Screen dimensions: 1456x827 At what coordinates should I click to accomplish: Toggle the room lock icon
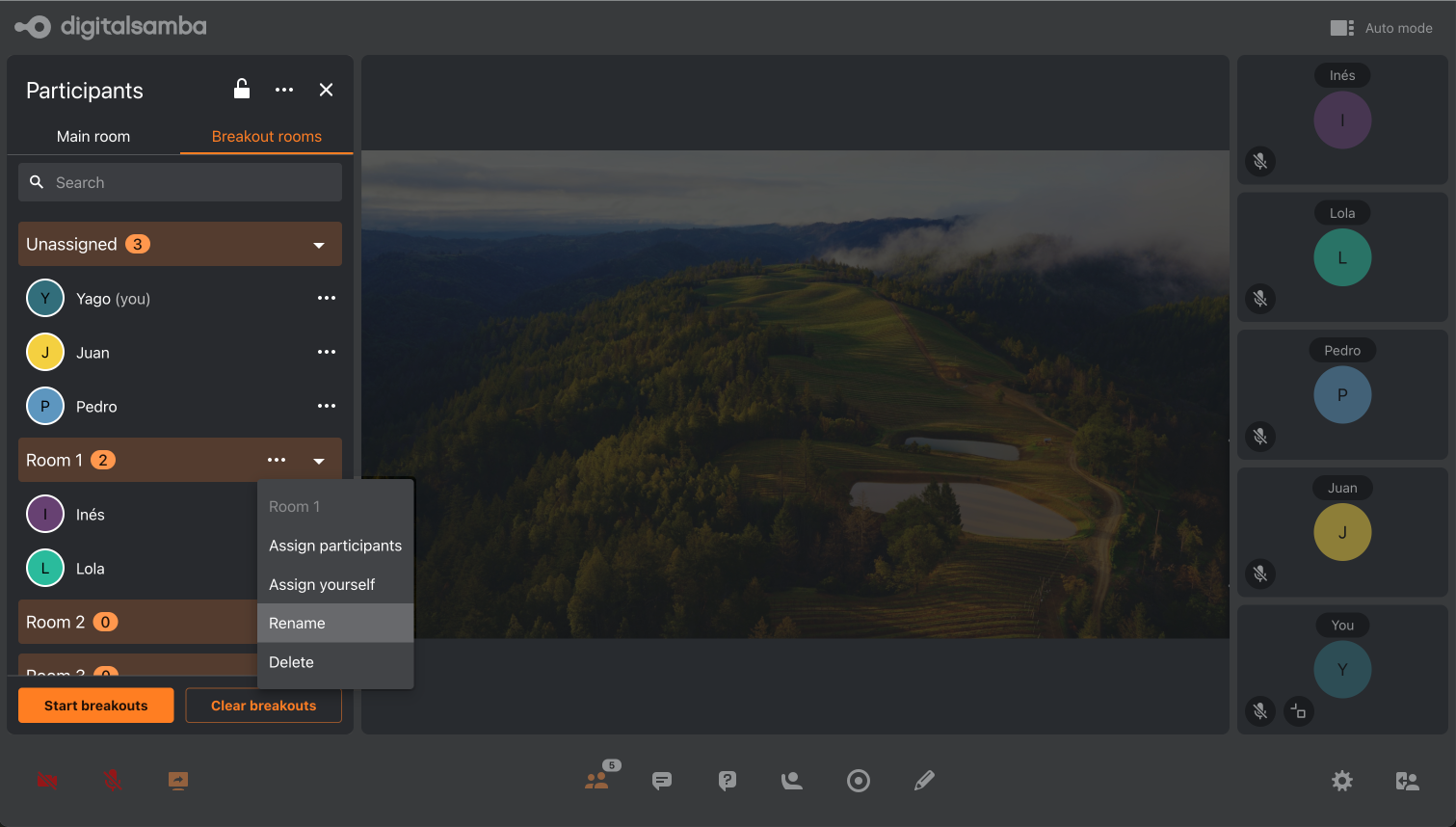242,90
